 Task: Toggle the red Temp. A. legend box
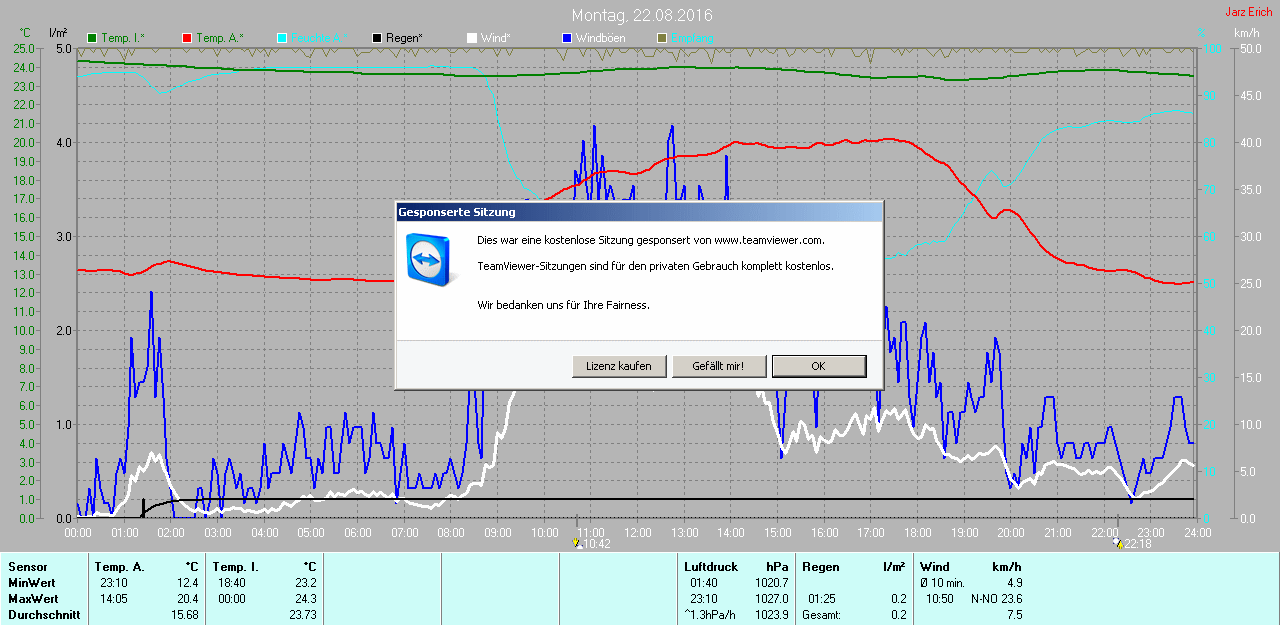187,38
